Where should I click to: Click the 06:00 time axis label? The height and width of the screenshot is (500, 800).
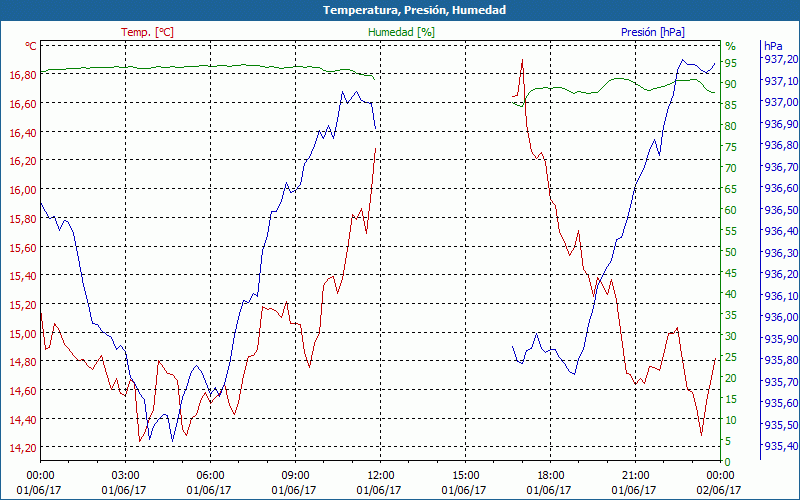click(x=211, y=476)
